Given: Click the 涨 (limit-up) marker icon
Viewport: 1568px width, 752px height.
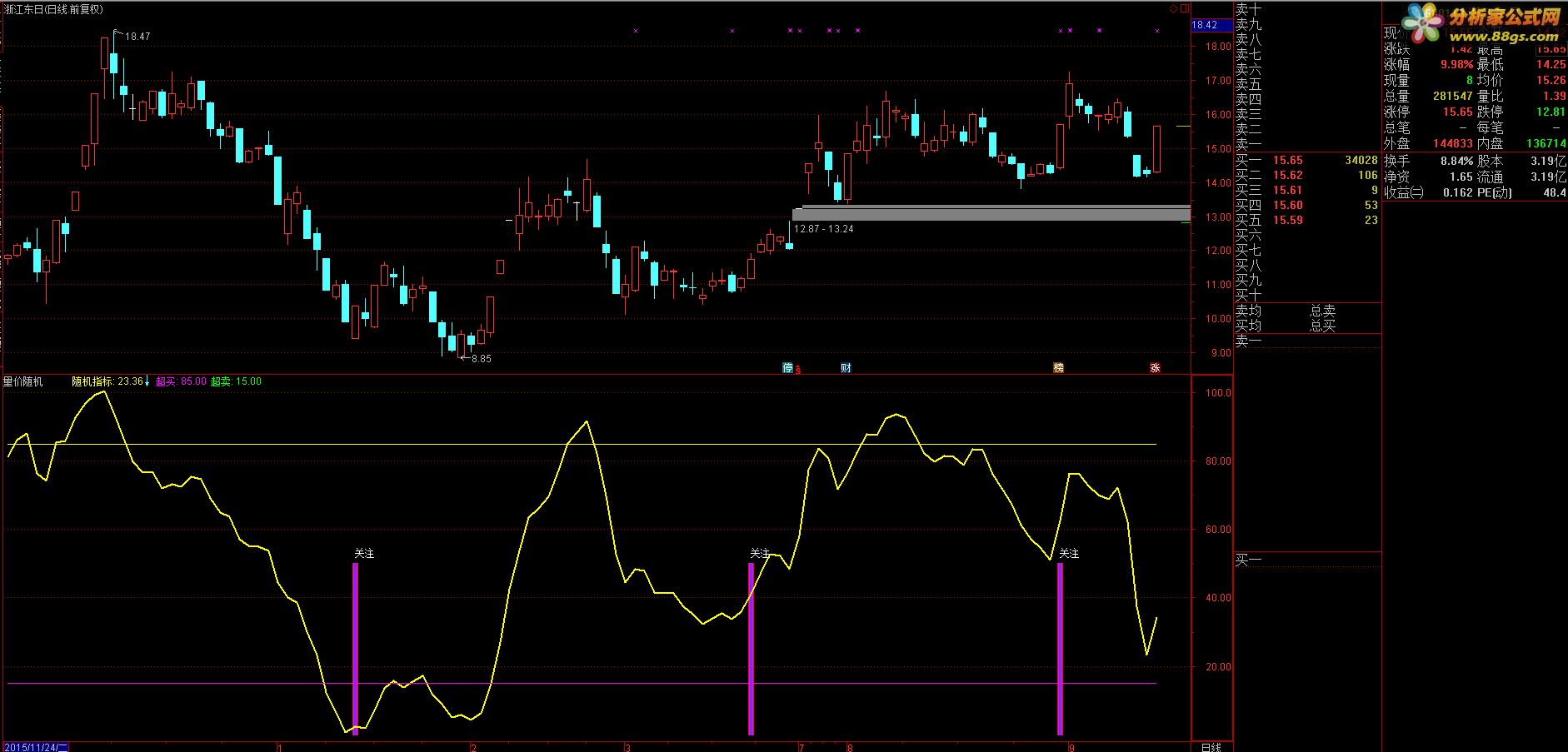Looking at the screenshot, I should pos(1155,367).
